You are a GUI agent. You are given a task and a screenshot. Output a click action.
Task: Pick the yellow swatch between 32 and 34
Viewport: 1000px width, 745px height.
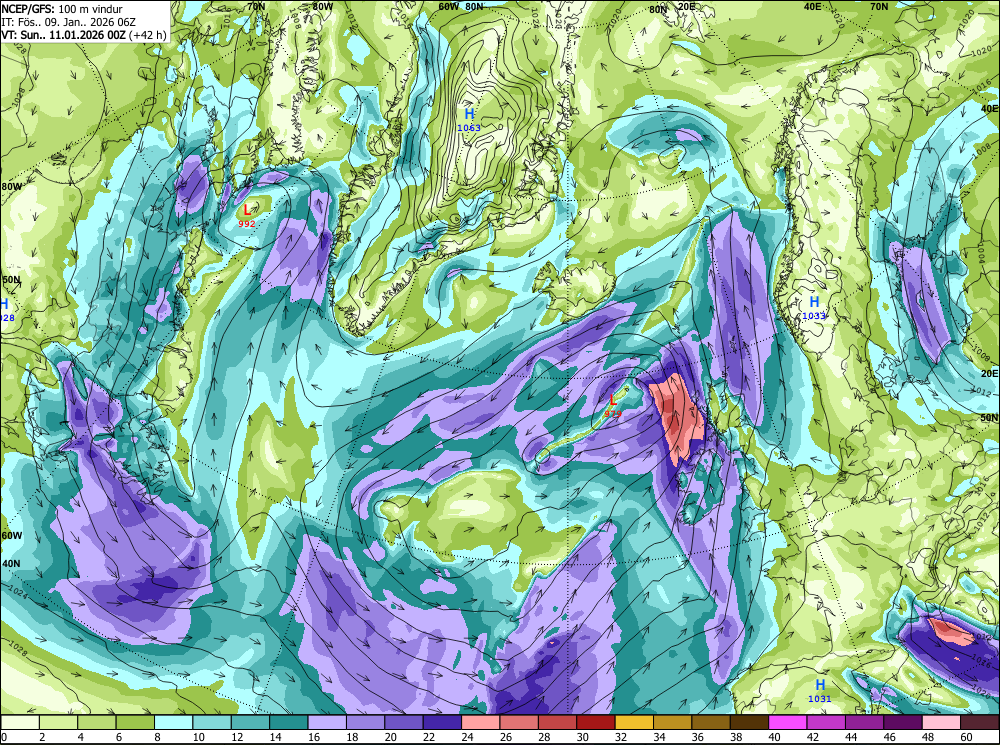(x=634, y=722)
